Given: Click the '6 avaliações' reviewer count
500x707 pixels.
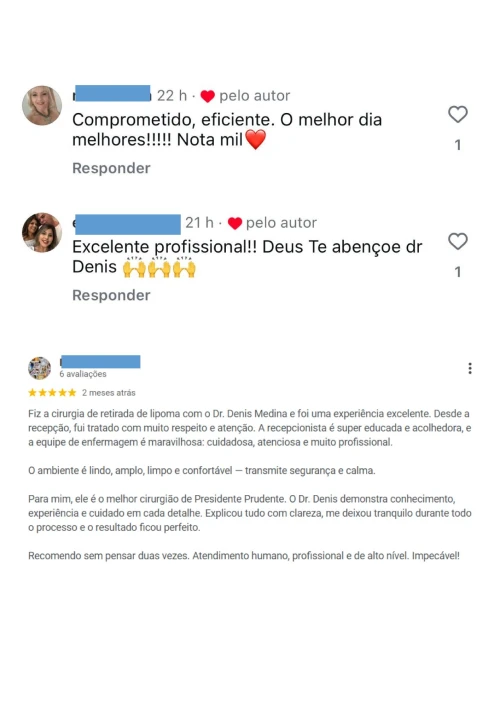Looking at the screenshot, I should point(83,374).
